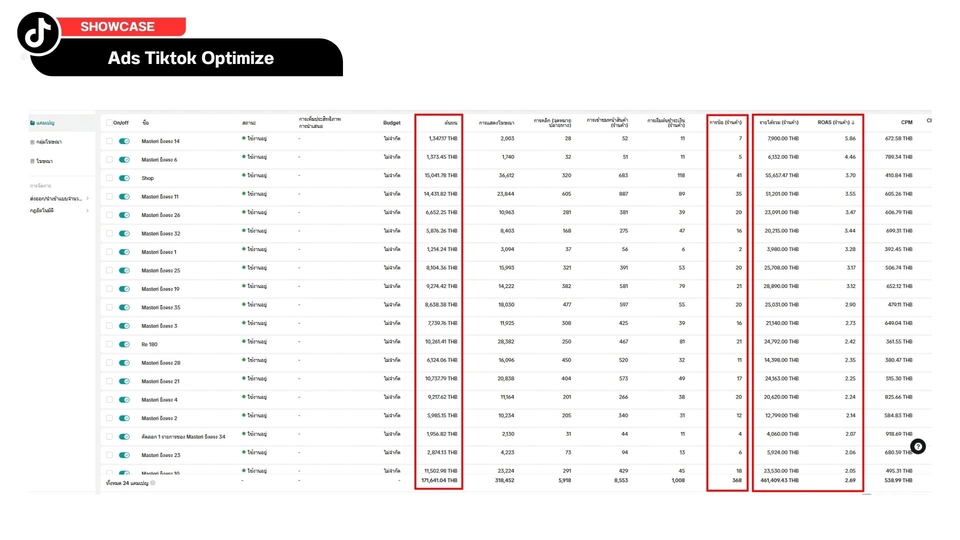Image resolution: width=960 pixels, height=540 pixels.
Task: Click the ad group icon in sidebar
Action: pyautogui.click(x=32, y=142)
